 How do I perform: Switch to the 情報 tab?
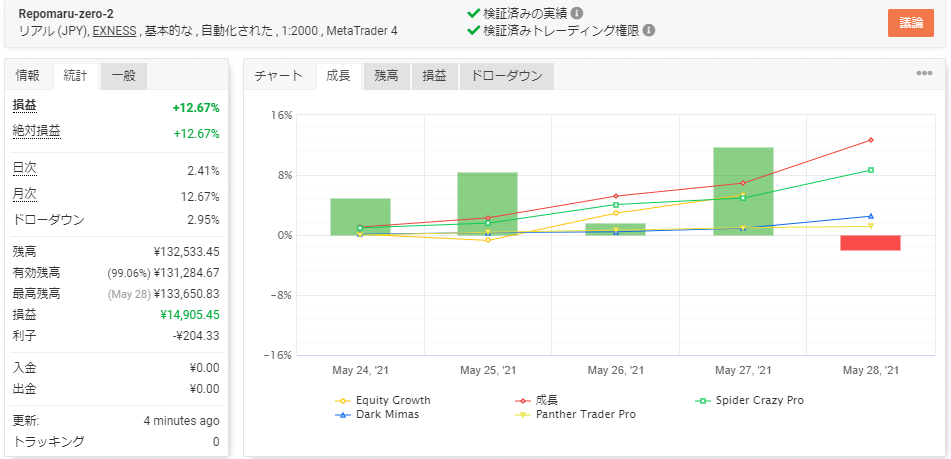coord(28,76)
